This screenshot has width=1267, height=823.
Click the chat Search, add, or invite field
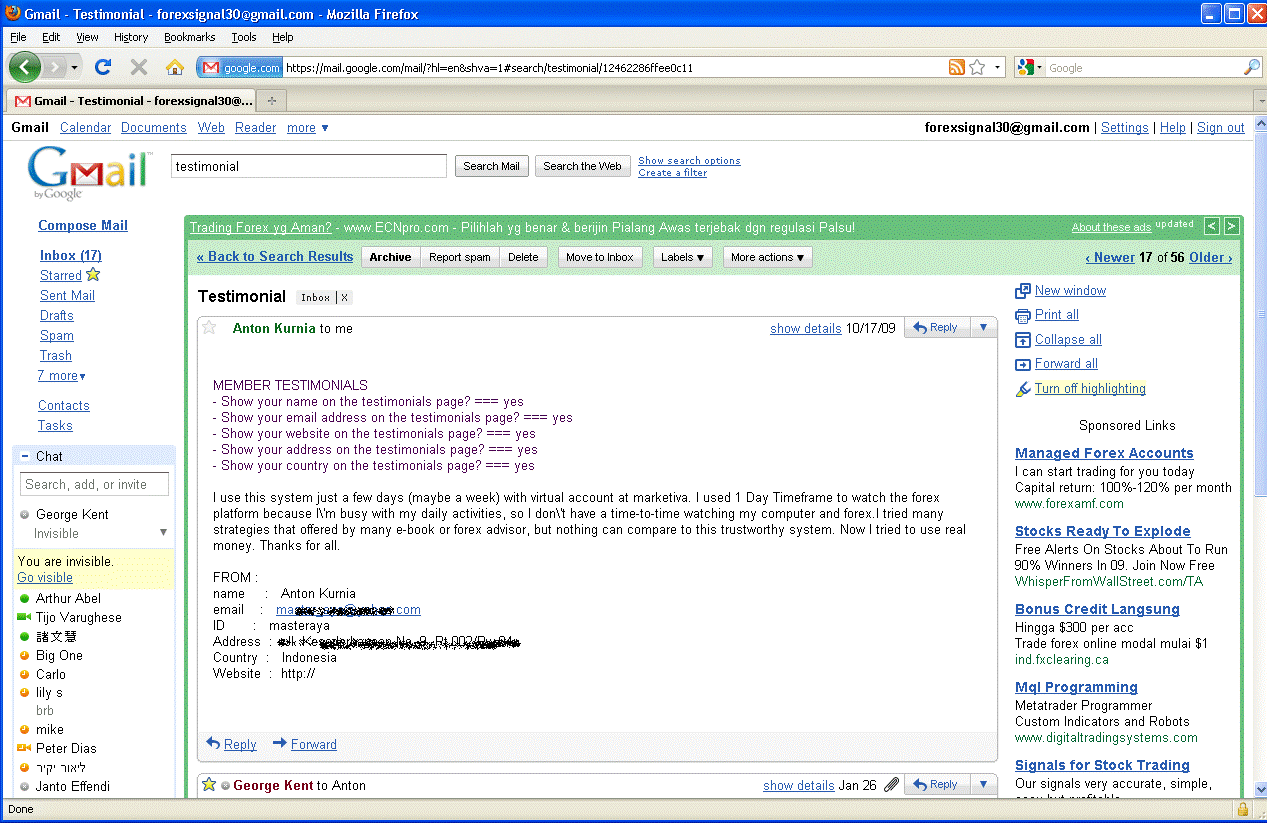tap(94, 484)
